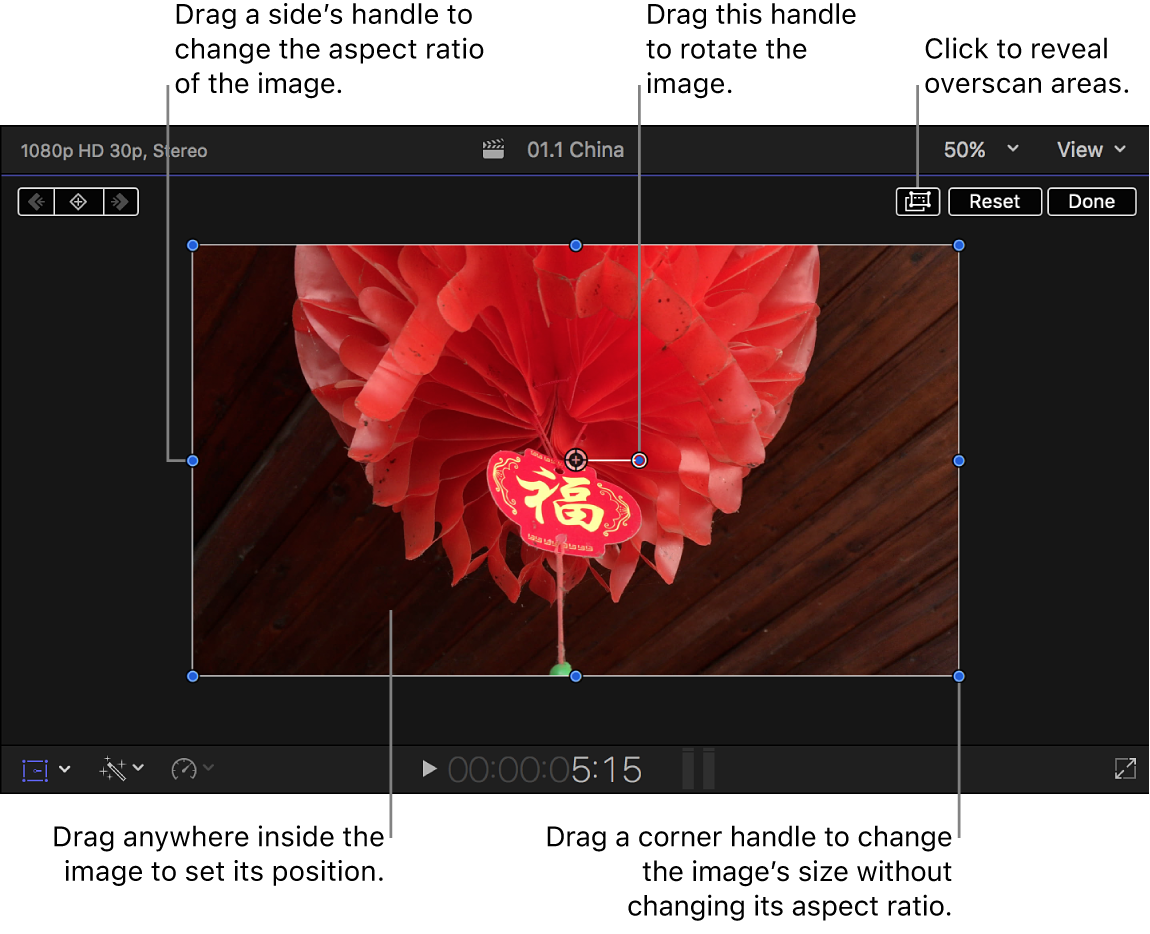Screen dimensions: 1150x934
Task: Click the Reset button
Action: (x=994, y=201)
